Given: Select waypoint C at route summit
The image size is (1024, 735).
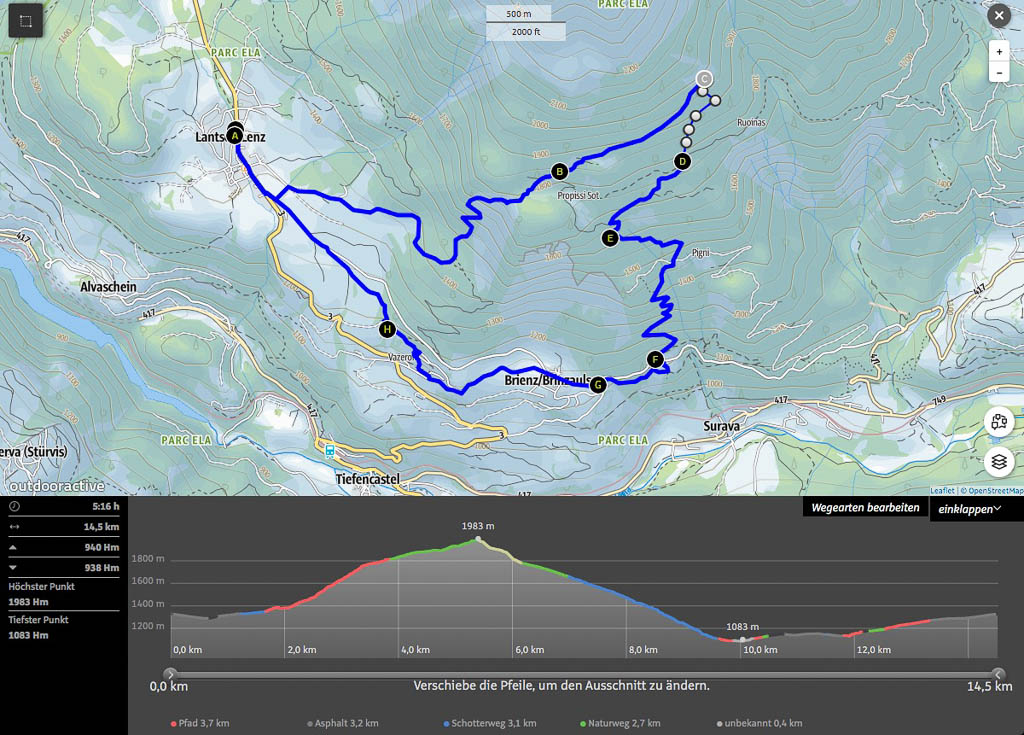Looking at the screenshot, I should 703,79.
